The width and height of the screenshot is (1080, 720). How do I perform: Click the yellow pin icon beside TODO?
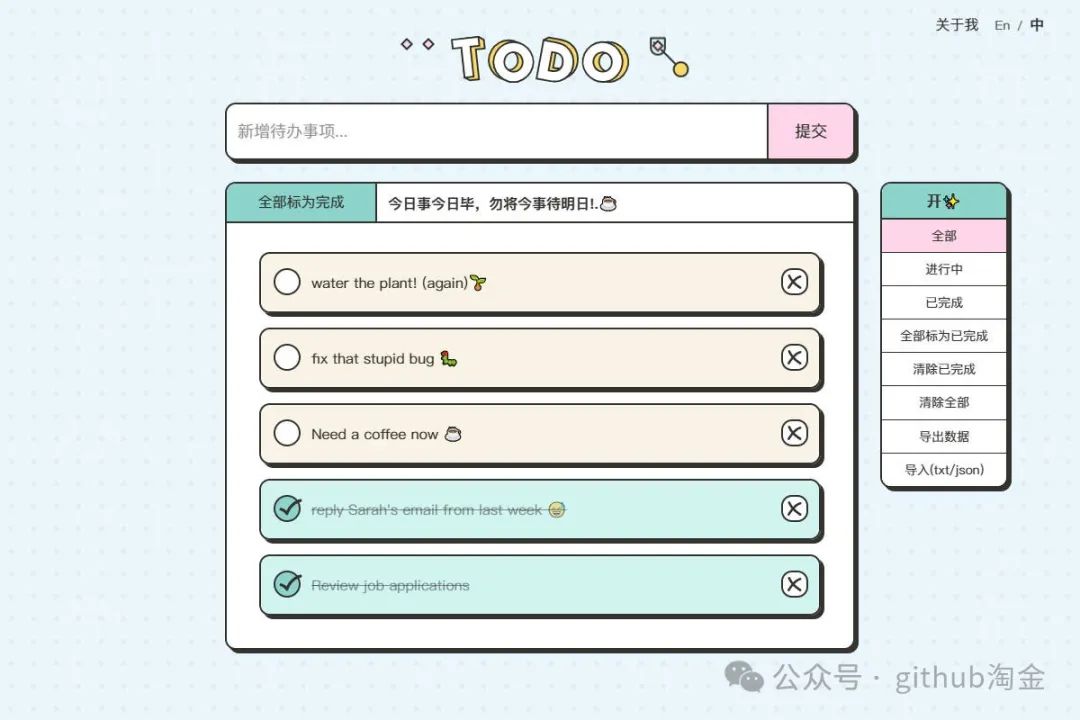pos(669,56)
